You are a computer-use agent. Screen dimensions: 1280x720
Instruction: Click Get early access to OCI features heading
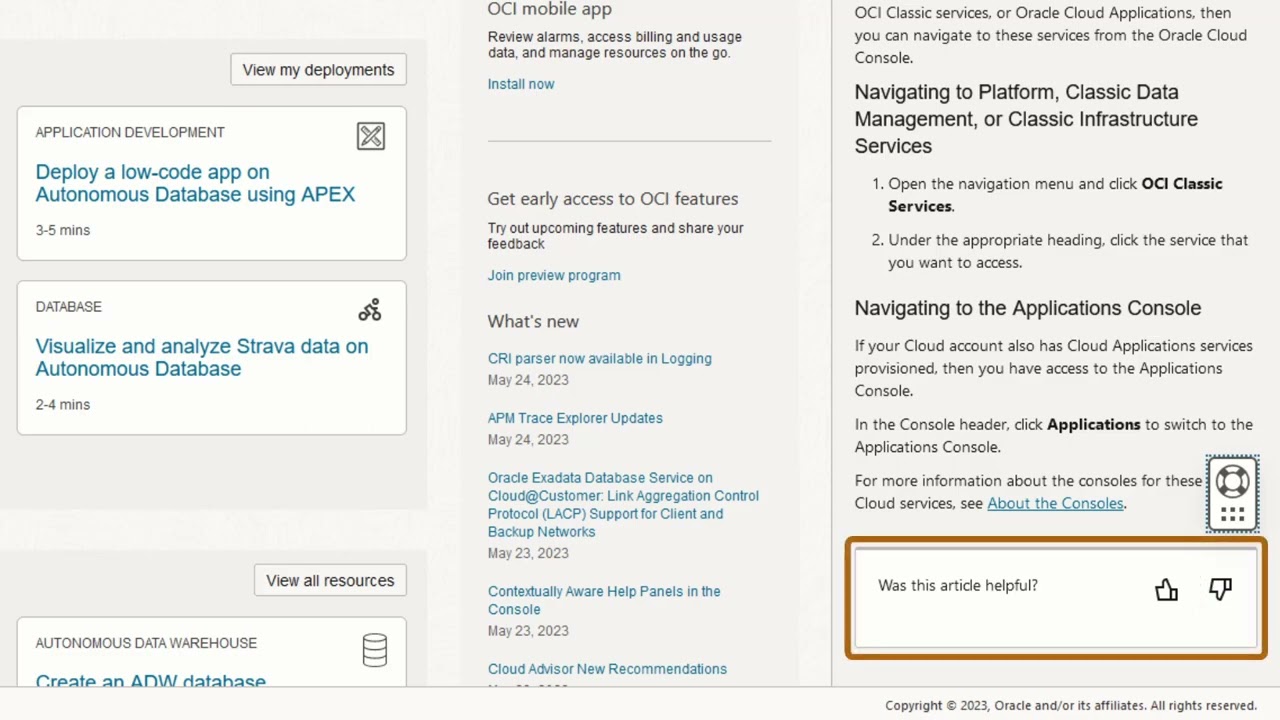pos(613,198)
